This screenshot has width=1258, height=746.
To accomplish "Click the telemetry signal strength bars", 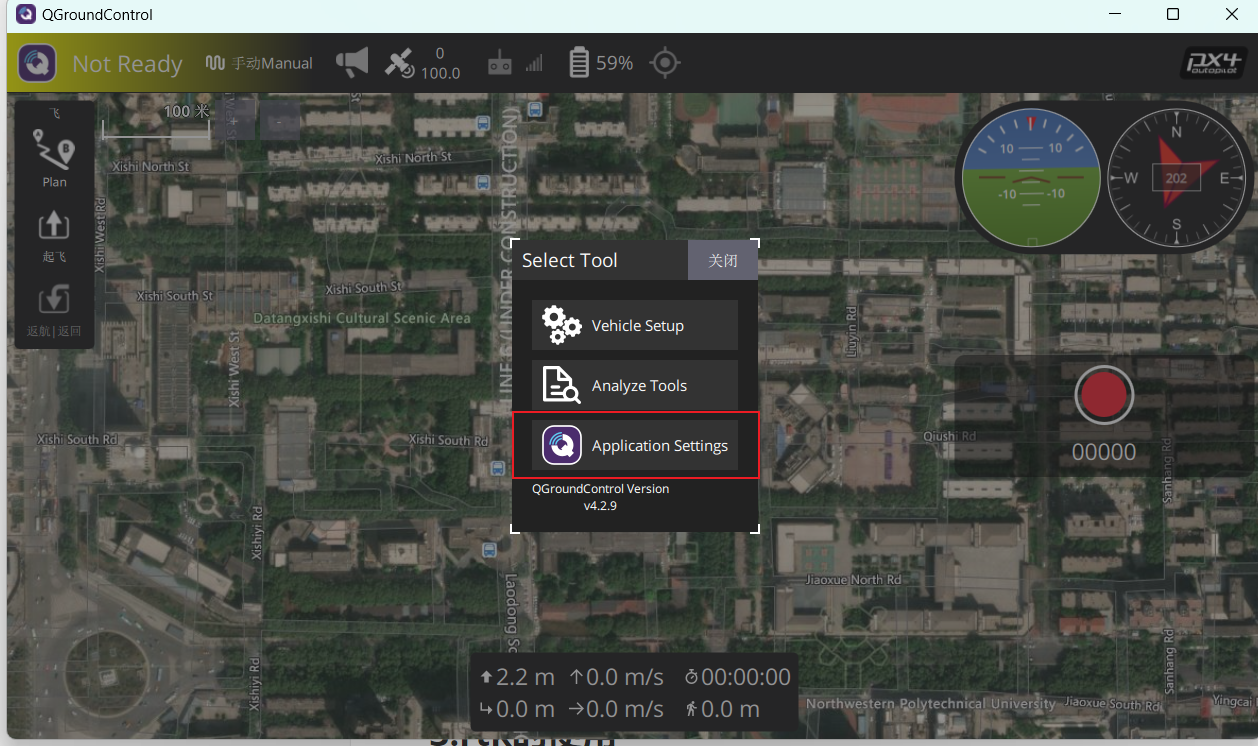I will (x=534, y=64).
